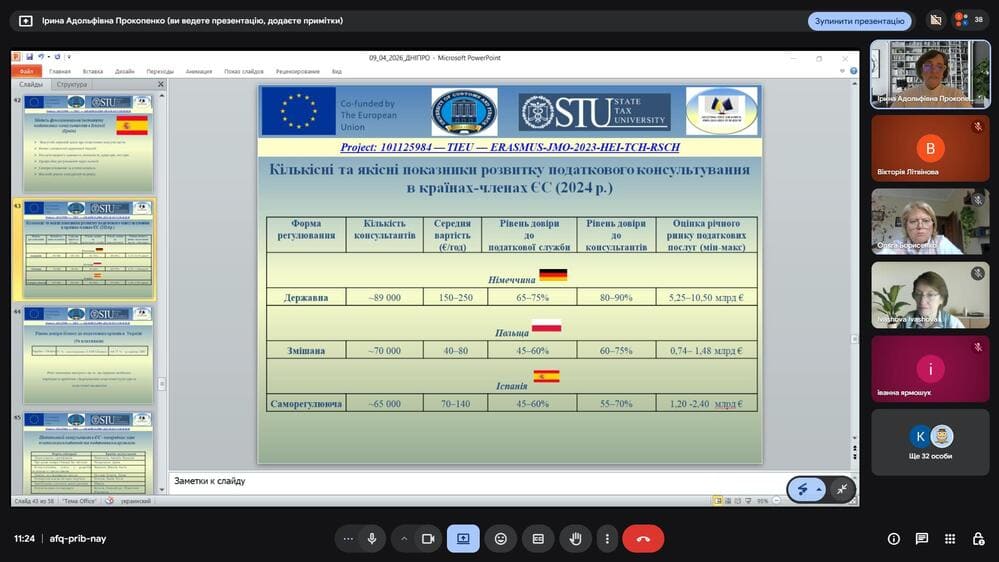Open audio settings dots beside microphone
This screenshot has height=562, width=999.
(348, 538)
